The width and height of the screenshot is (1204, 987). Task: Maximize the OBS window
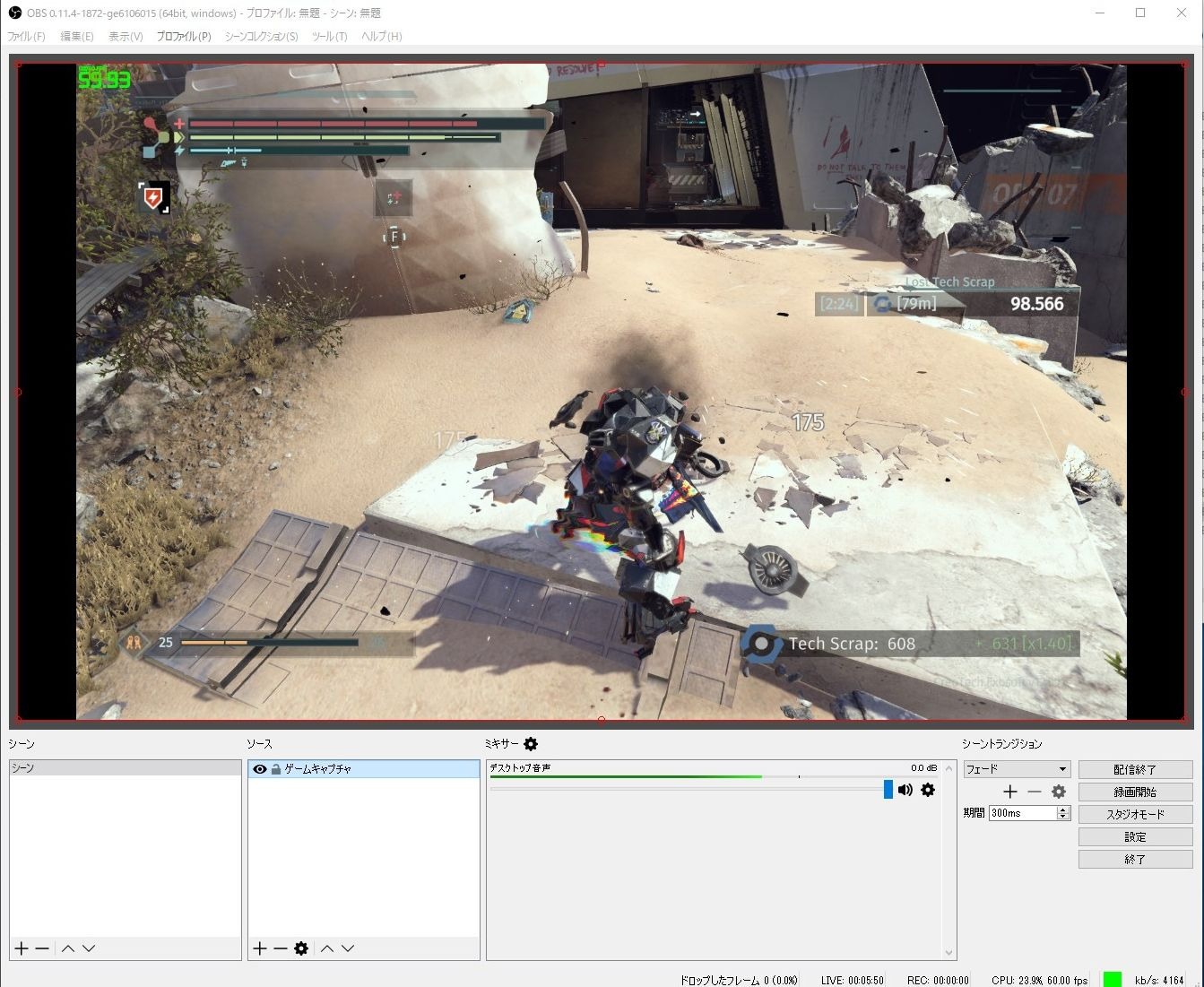tap(1140, 13)
